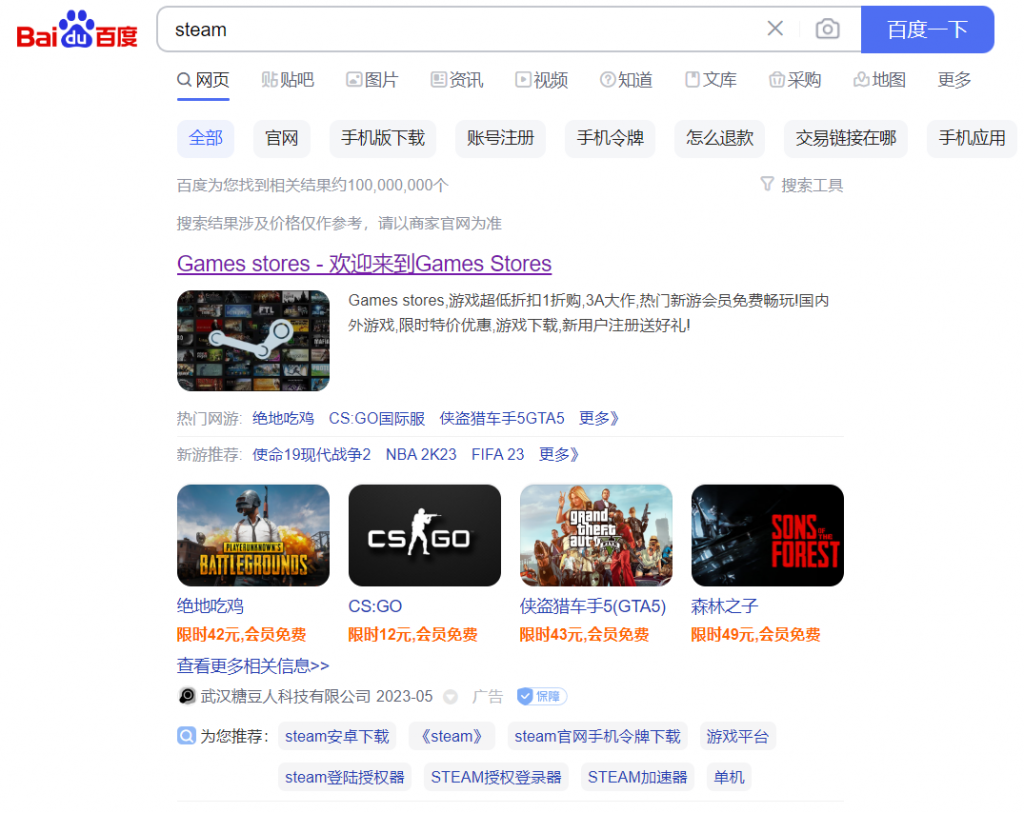Open the FIFA 23 link
Screen dimensions: 1024x813
point(498,454)
